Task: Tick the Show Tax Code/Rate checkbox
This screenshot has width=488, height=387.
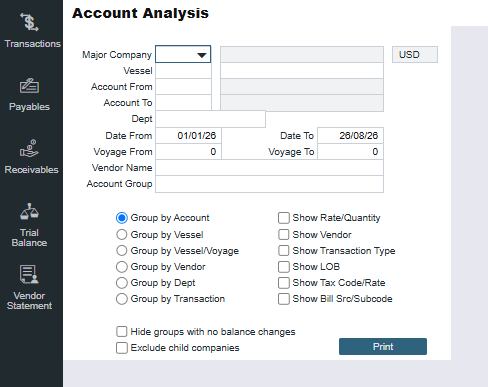Action: click(x=284, y=283)
